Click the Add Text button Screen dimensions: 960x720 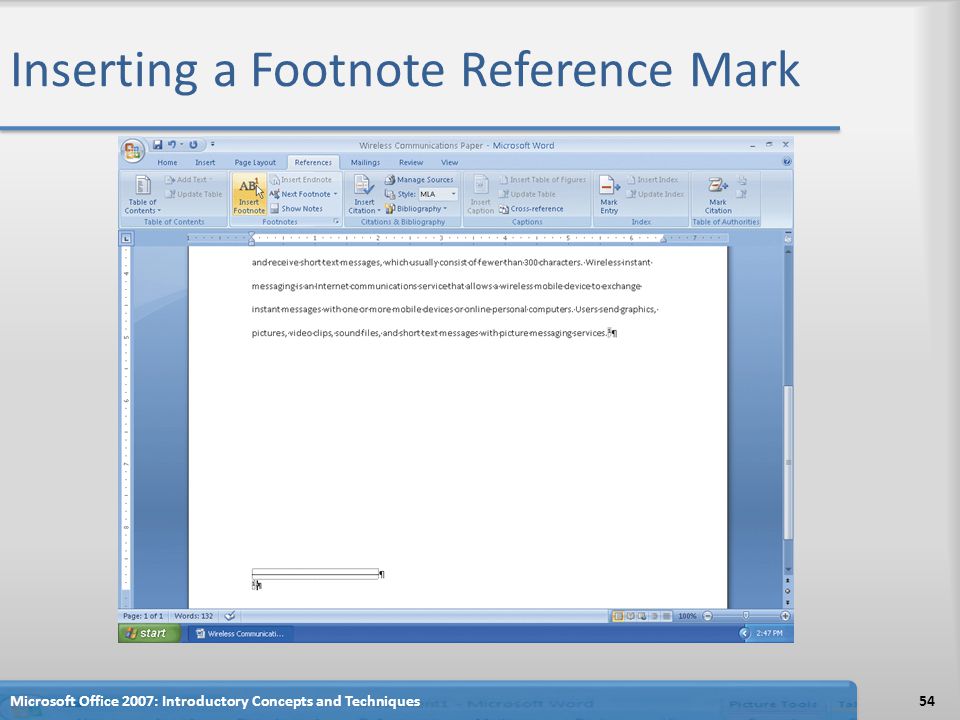tap(188, 179)
